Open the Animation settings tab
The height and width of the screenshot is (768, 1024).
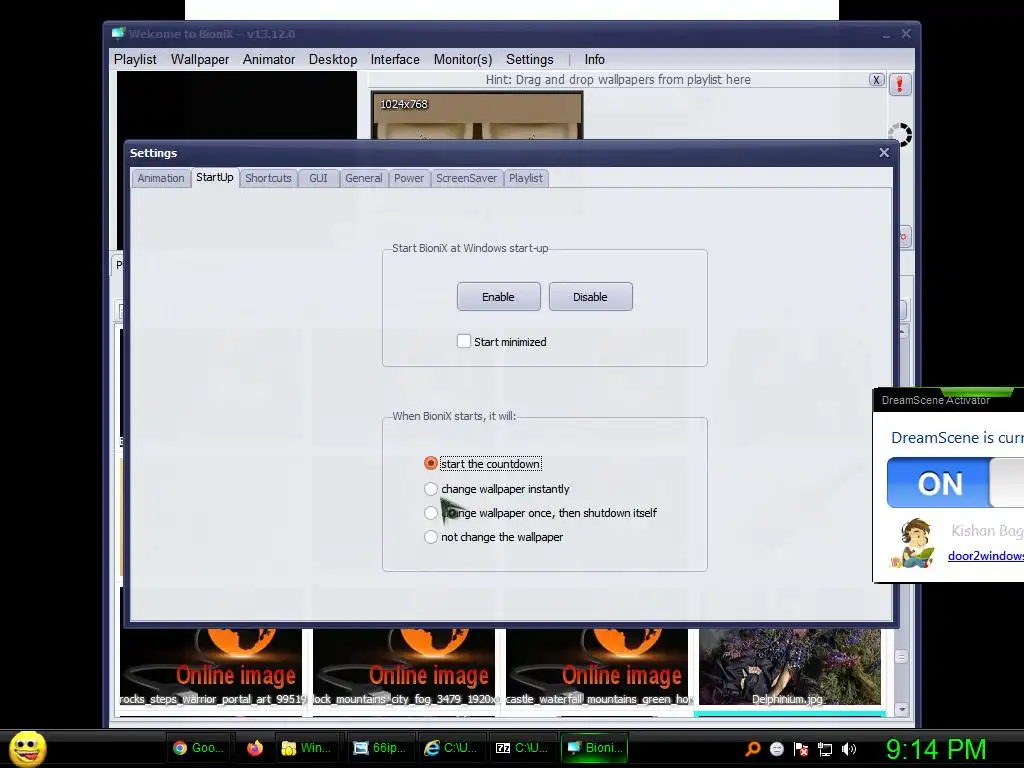tap(161, 178)
